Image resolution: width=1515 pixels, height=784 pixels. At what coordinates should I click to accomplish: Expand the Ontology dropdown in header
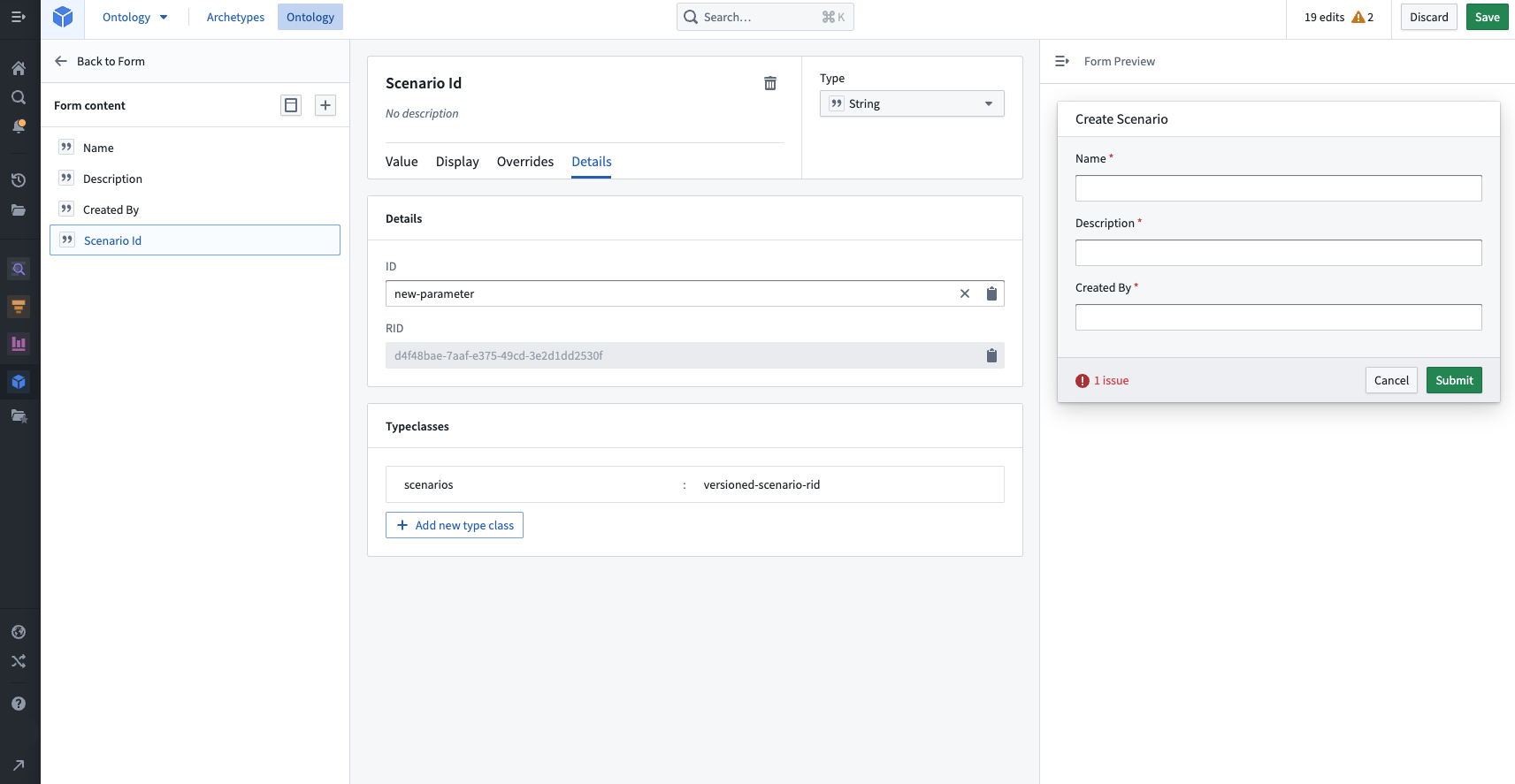(134, 17)
